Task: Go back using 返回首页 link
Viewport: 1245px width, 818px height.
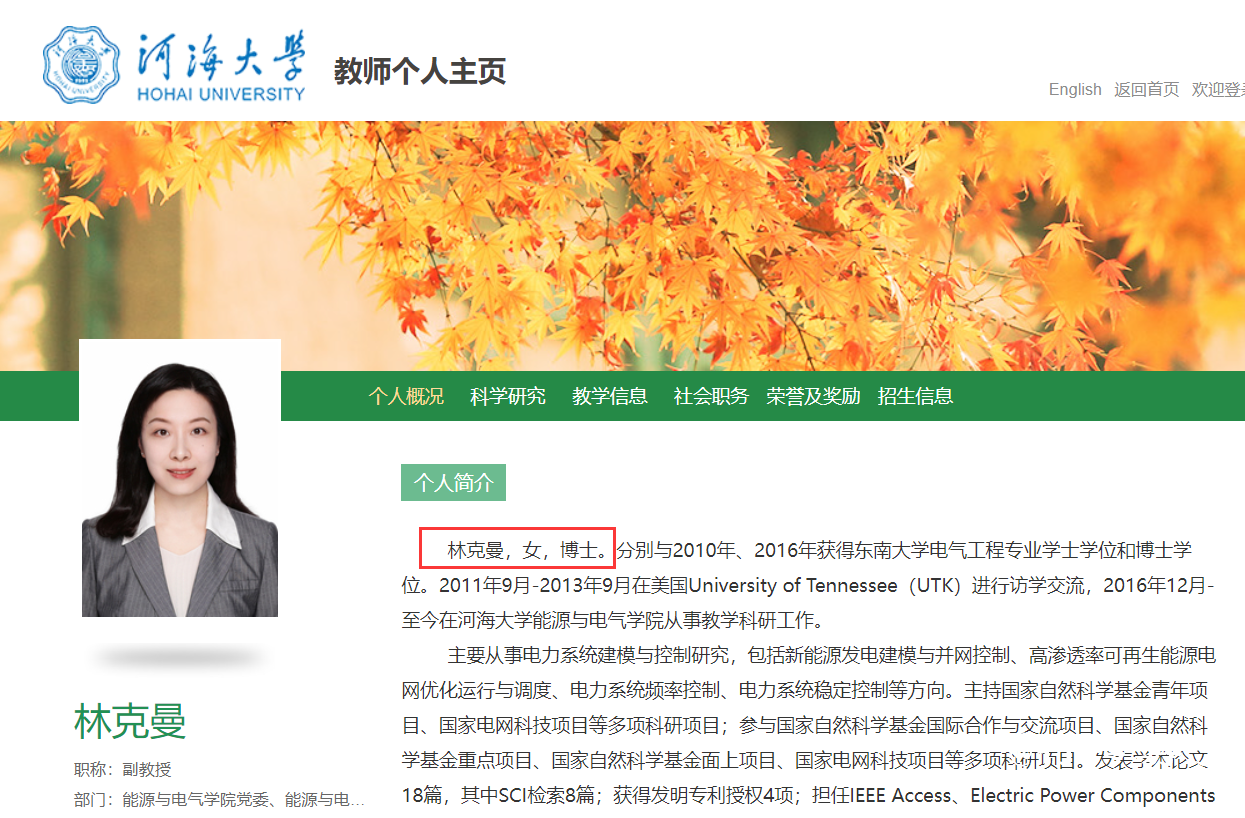Action: (1147, 89)
